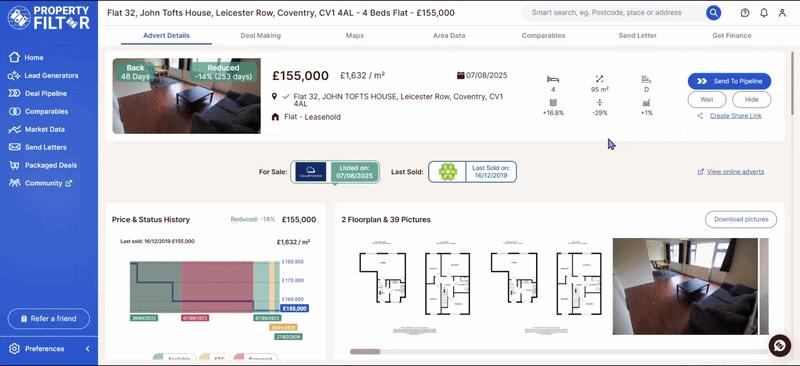
Task: Click the Send To Pipeline button
Action: (729, 81)
